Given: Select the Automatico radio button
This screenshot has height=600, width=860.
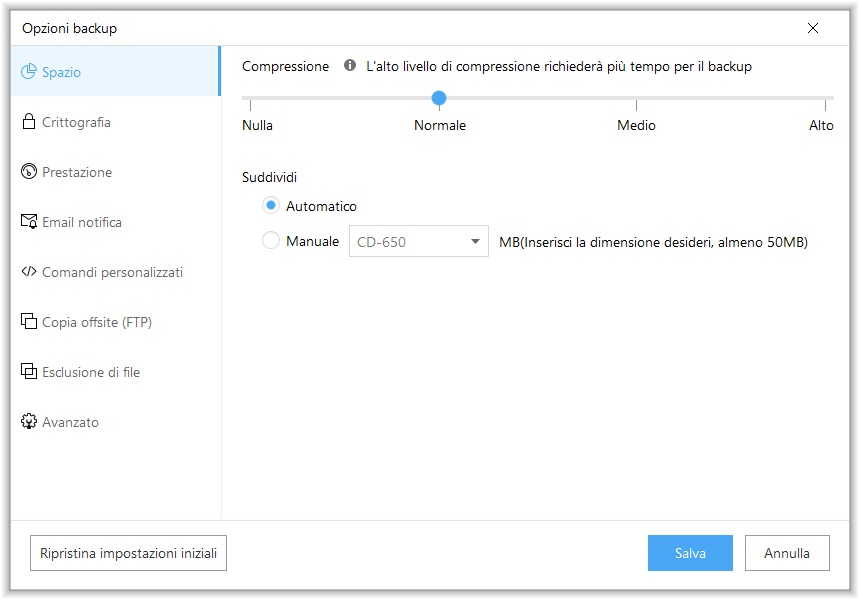Looking at the screenshot, I should pos(270,206).
